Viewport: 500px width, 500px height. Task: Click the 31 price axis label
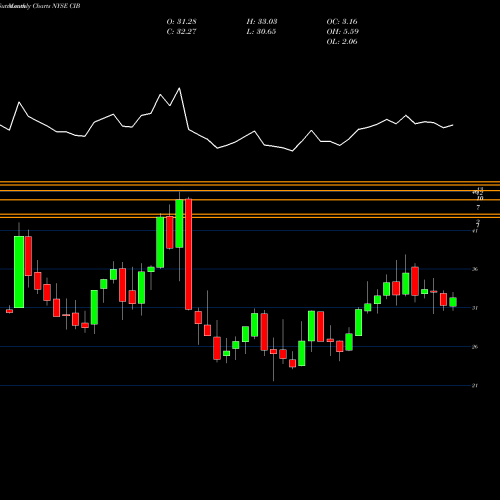pos(475,308)
